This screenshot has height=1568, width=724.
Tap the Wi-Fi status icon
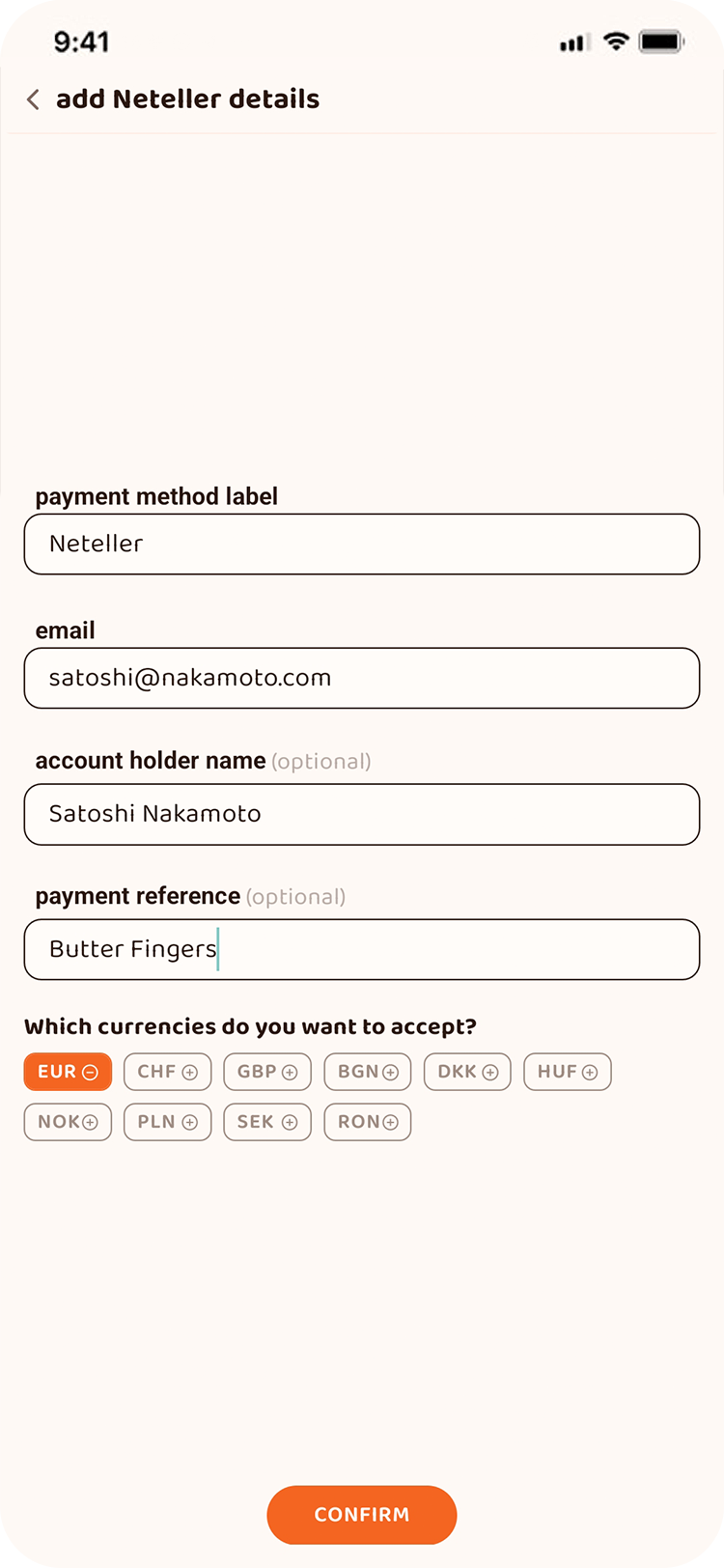616,42
